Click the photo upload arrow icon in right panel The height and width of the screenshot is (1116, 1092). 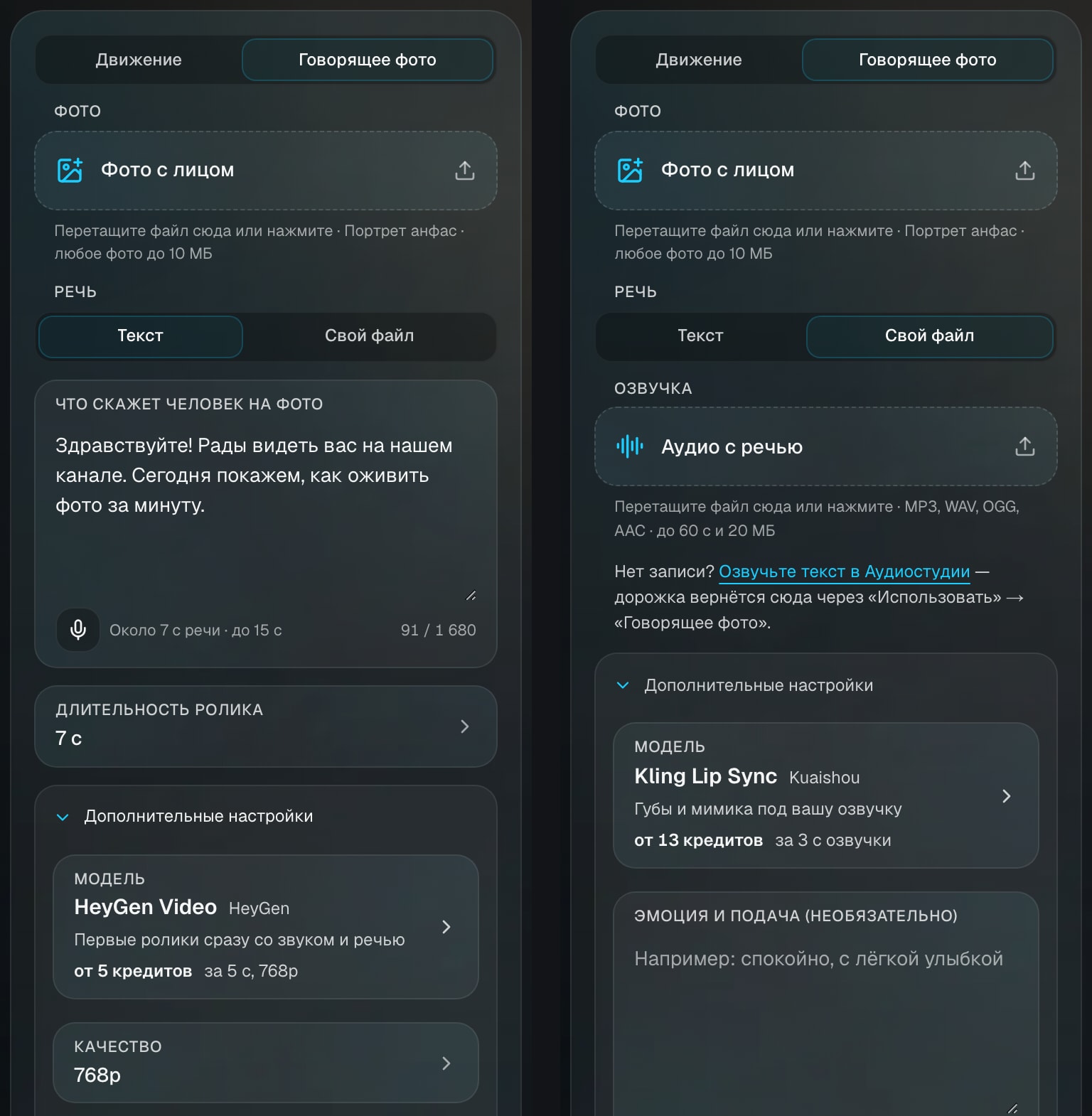coord(1025,171)
